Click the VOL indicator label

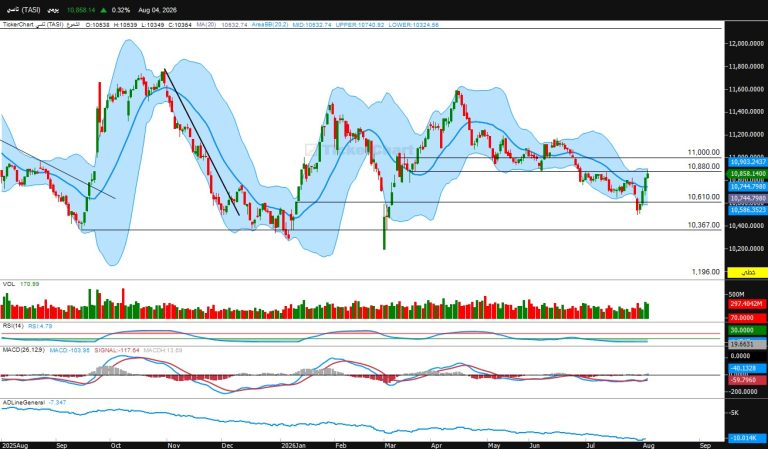pos(9,284)
